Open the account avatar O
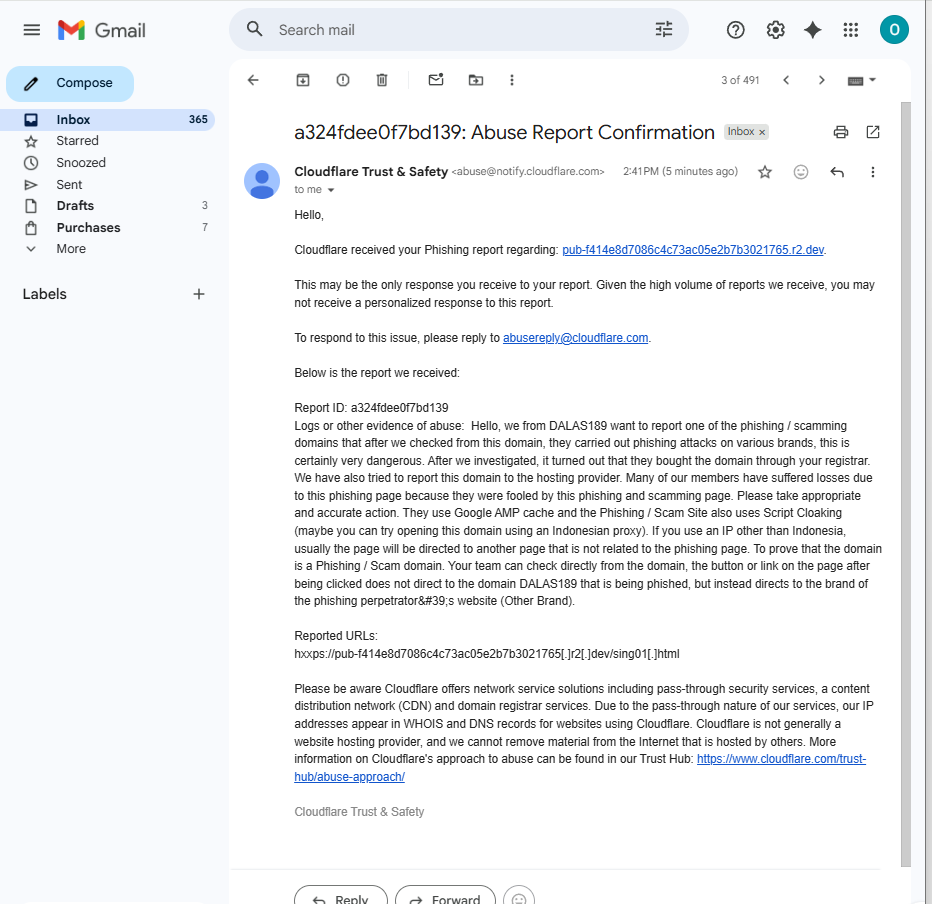932x904 pixels. pyautogui.click(x=894, y=30)
